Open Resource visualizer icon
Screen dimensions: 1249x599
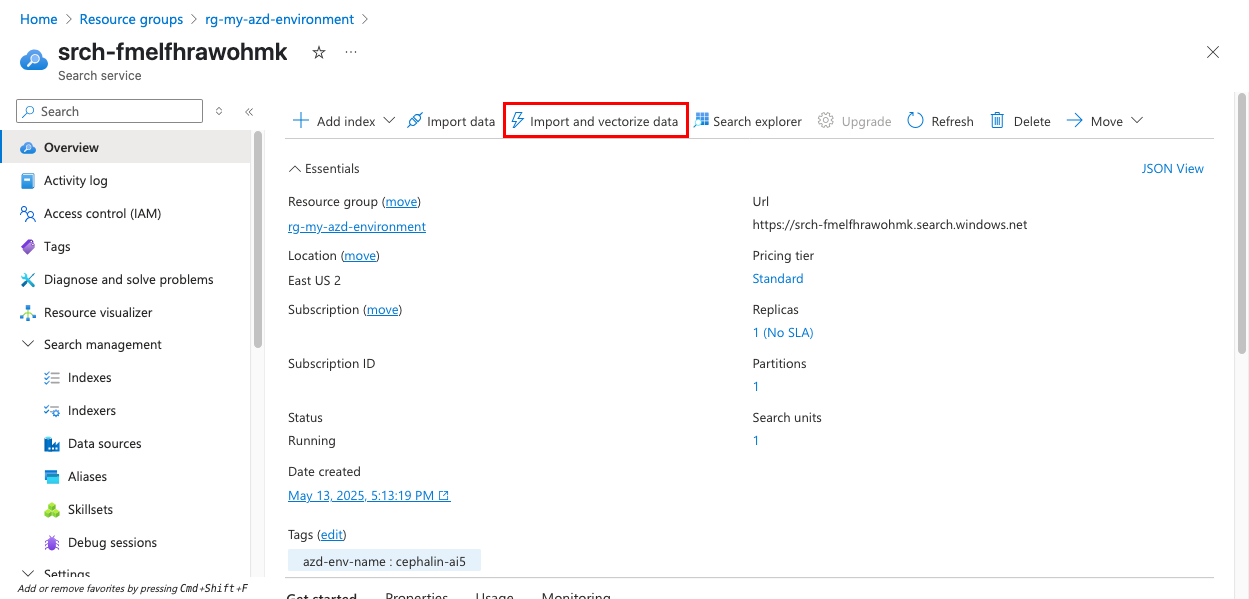pos(27,313)
